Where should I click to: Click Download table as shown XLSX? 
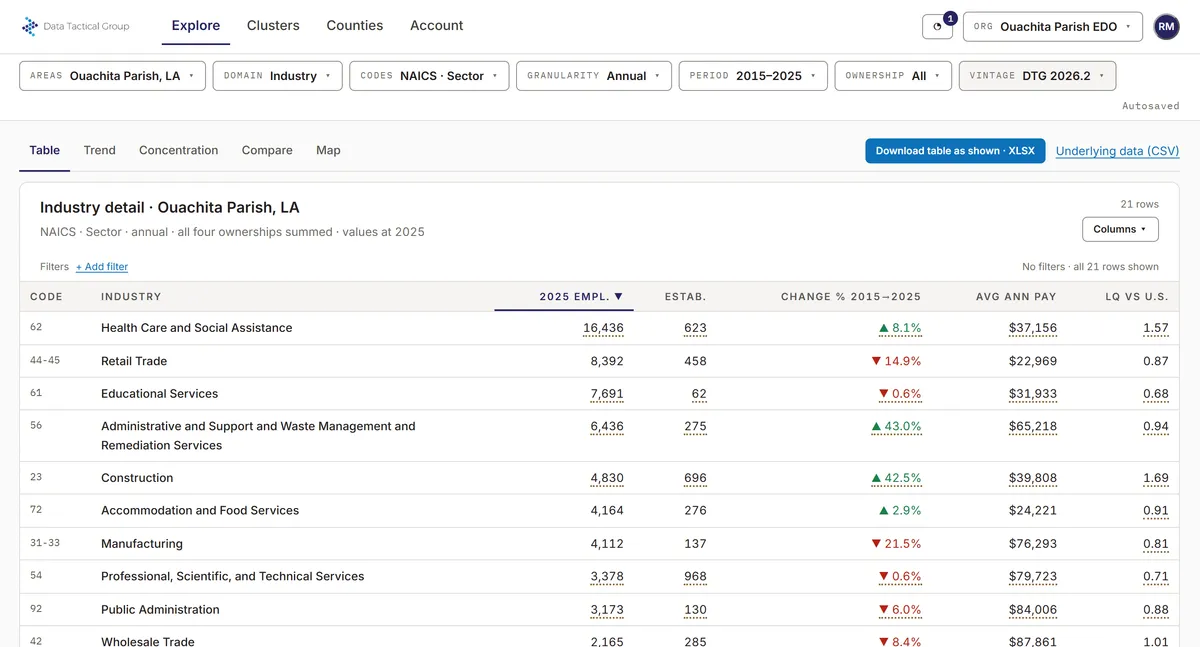[x=955, y=151]
